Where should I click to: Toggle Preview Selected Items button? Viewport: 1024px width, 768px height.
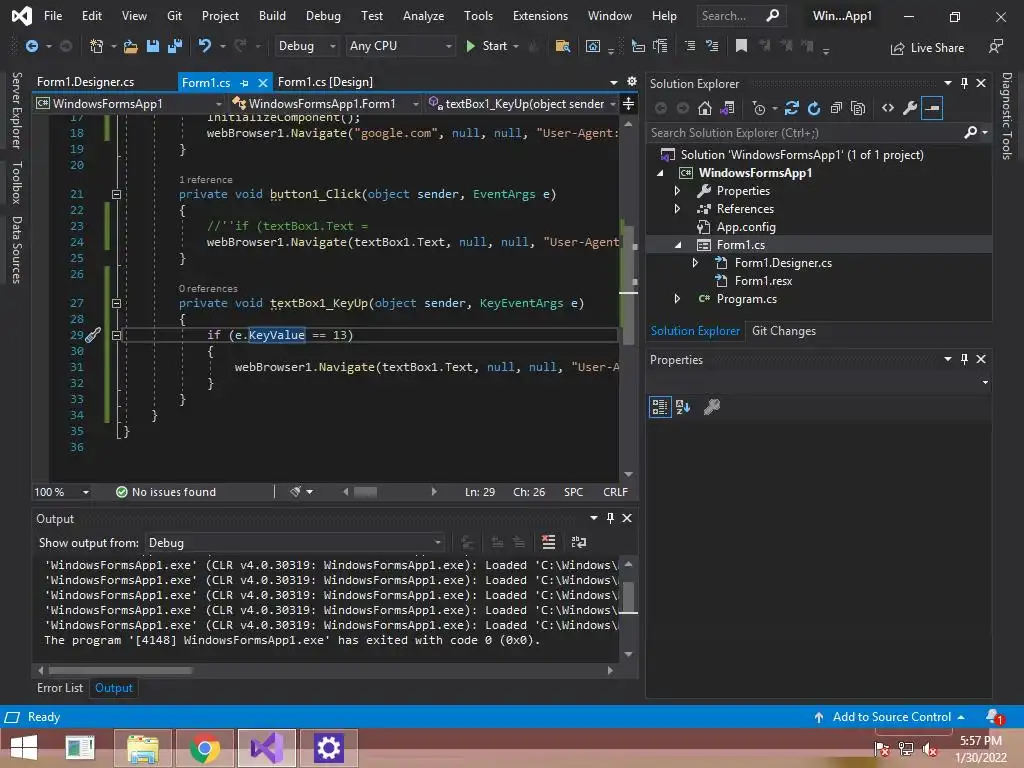tap(932, 108)
